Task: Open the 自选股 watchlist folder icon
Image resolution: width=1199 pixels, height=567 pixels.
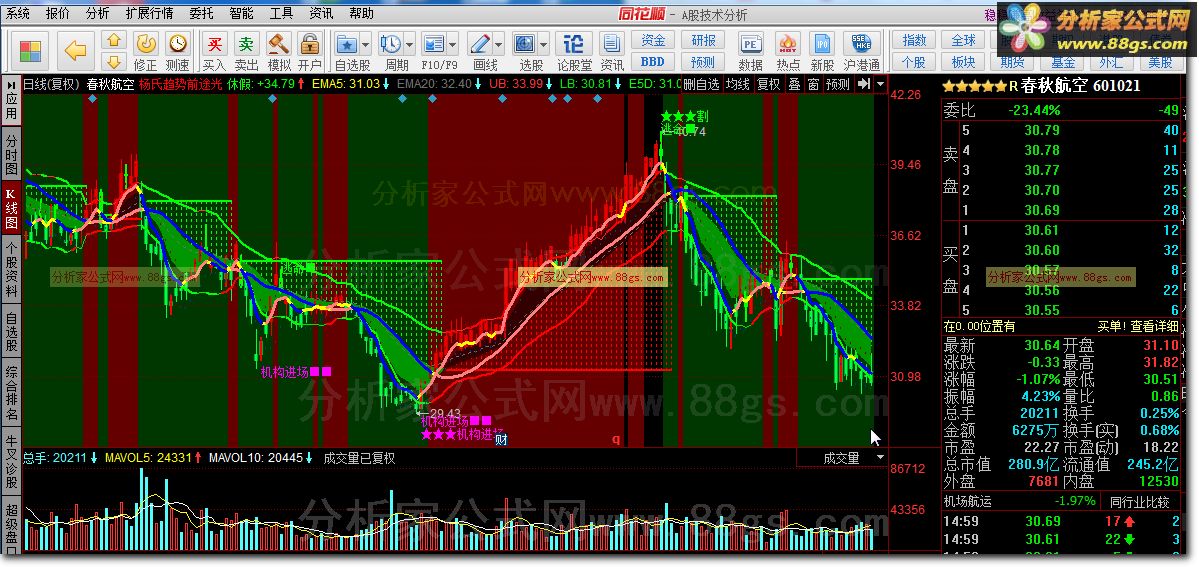Action: coord(348,44)
